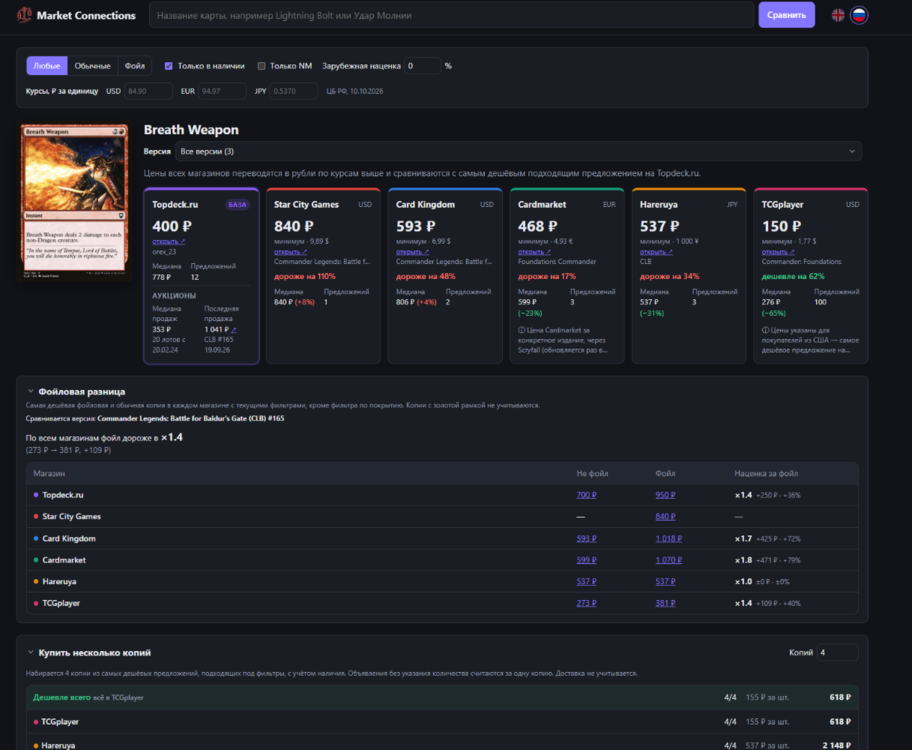Viewport: 912px width, 750px height.
Task: Open the TCGplayer offer link
Action: (x=778, y=252)
